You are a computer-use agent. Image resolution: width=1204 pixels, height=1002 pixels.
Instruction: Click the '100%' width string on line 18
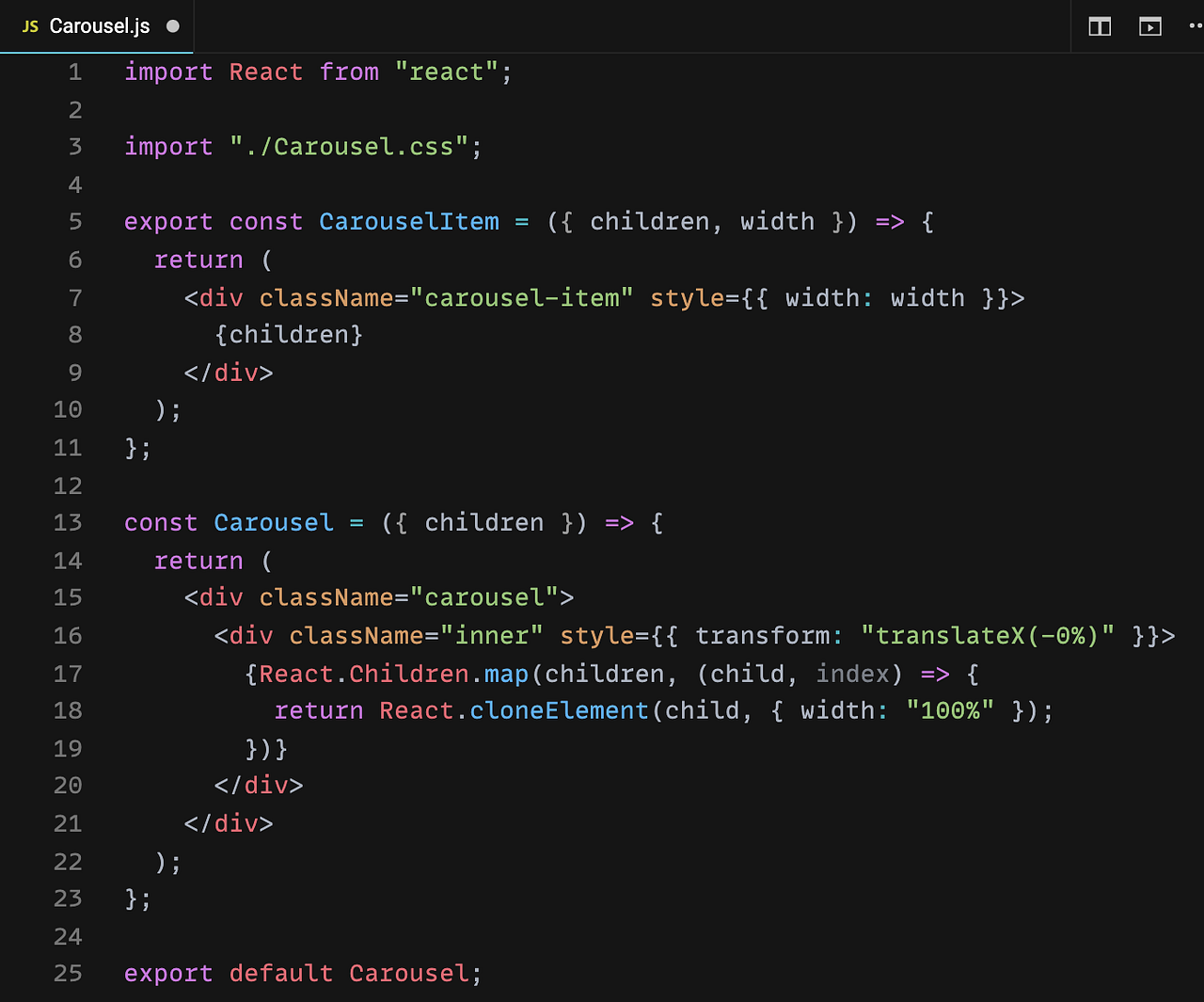[x=949, y=710]
